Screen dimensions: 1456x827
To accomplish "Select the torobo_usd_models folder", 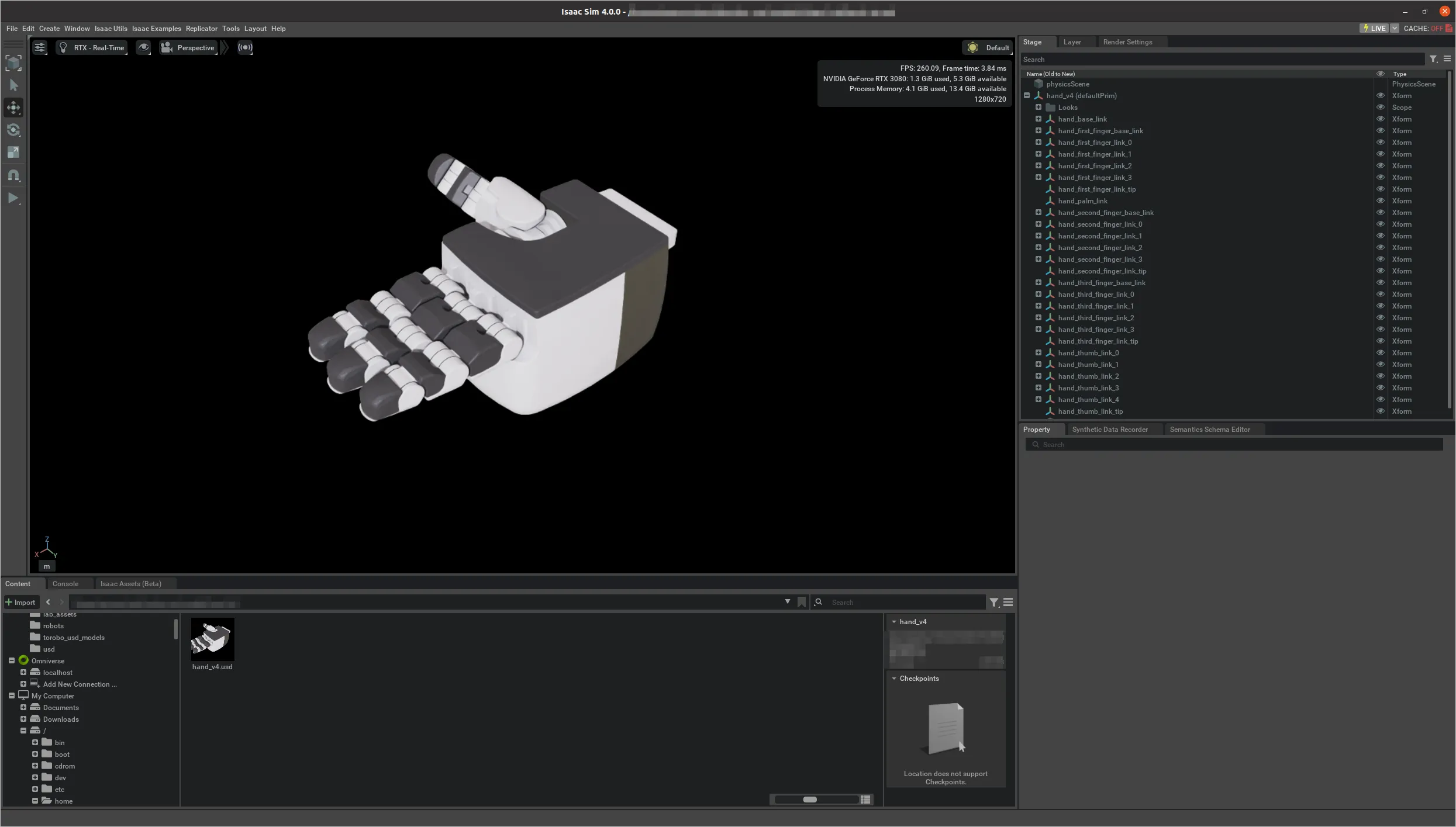I will click(x=74, y=638).
